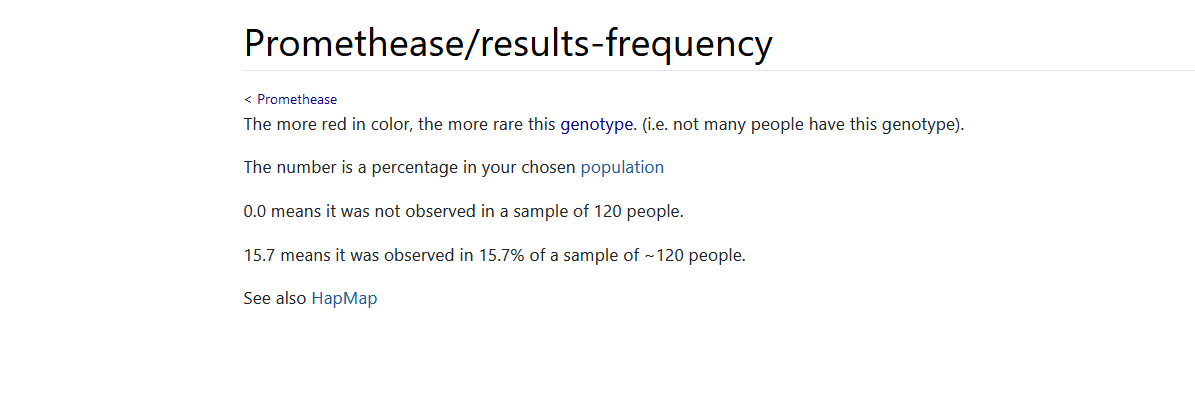The height and width of the screenshot is (395, 1195).
Task: Click the Promethease/results-frequency page heading
Action: pyautogui.click(x=508, y=43)
